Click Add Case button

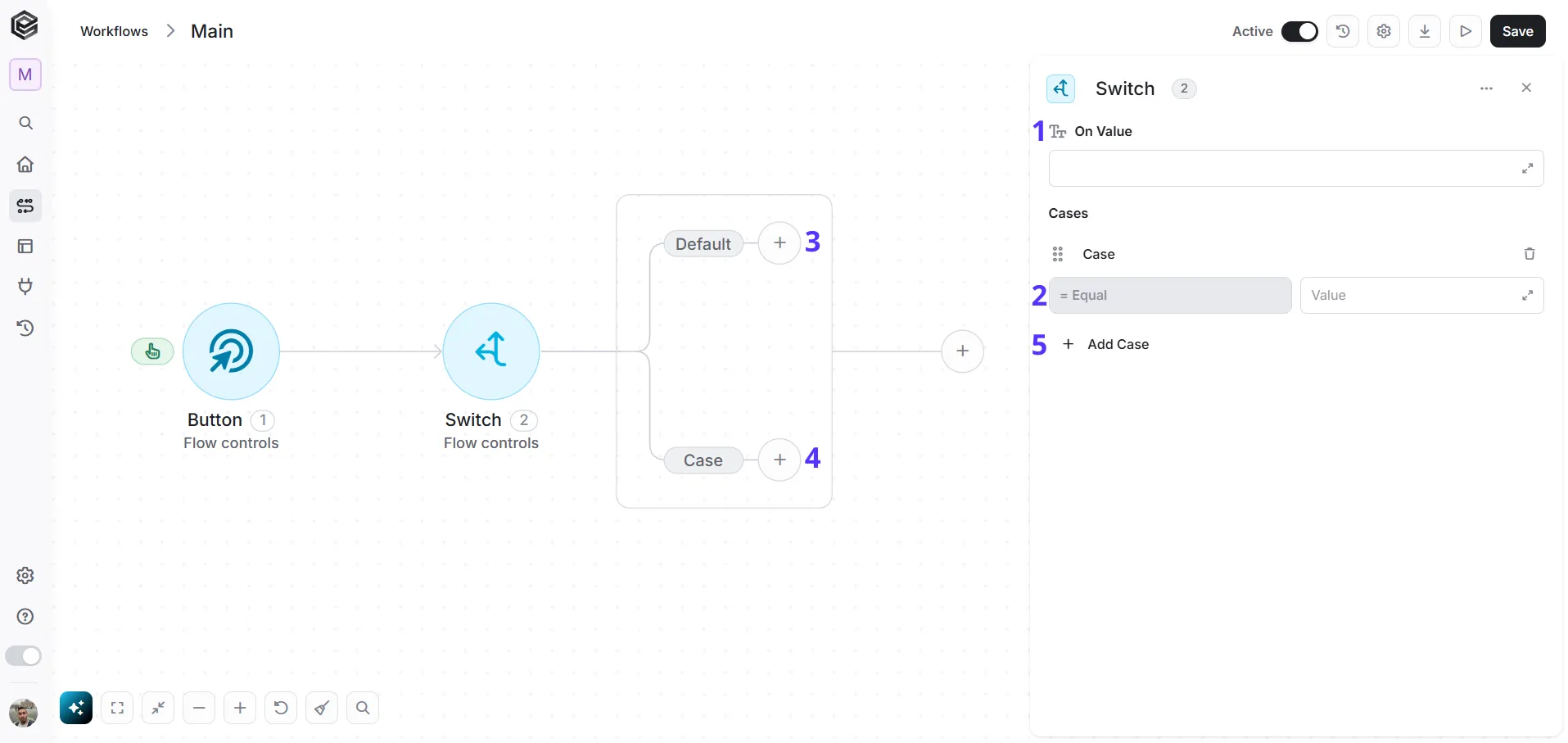1105,344
